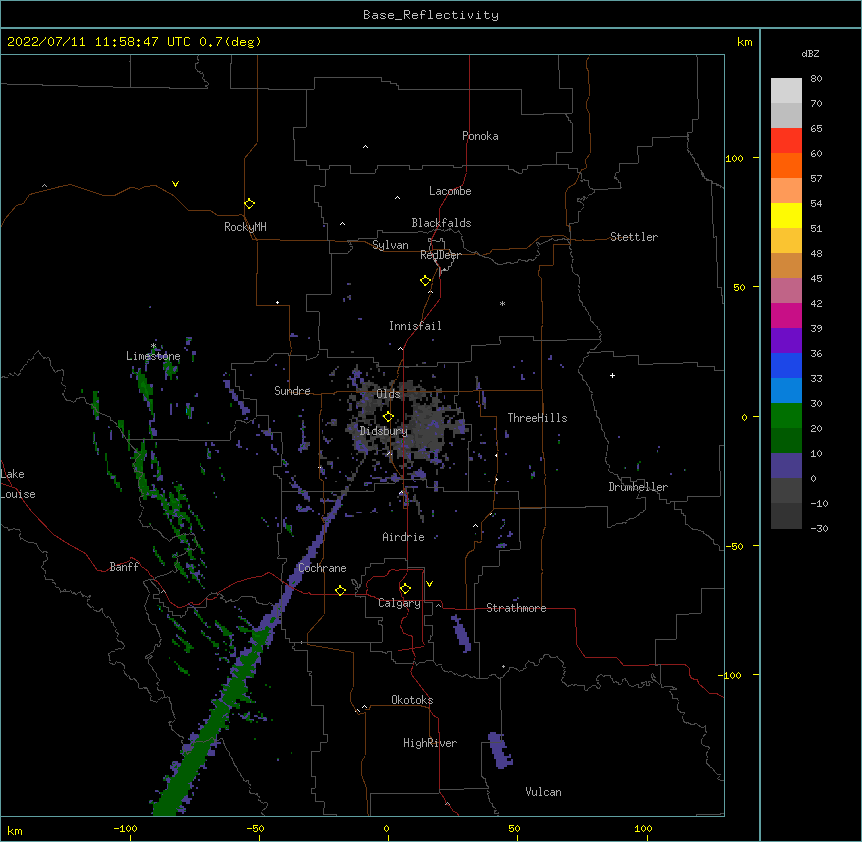Viewport: 862px width, 842px height.
Task: Select the yellow diamond marker below RedDeer
Action: (426, 281)
